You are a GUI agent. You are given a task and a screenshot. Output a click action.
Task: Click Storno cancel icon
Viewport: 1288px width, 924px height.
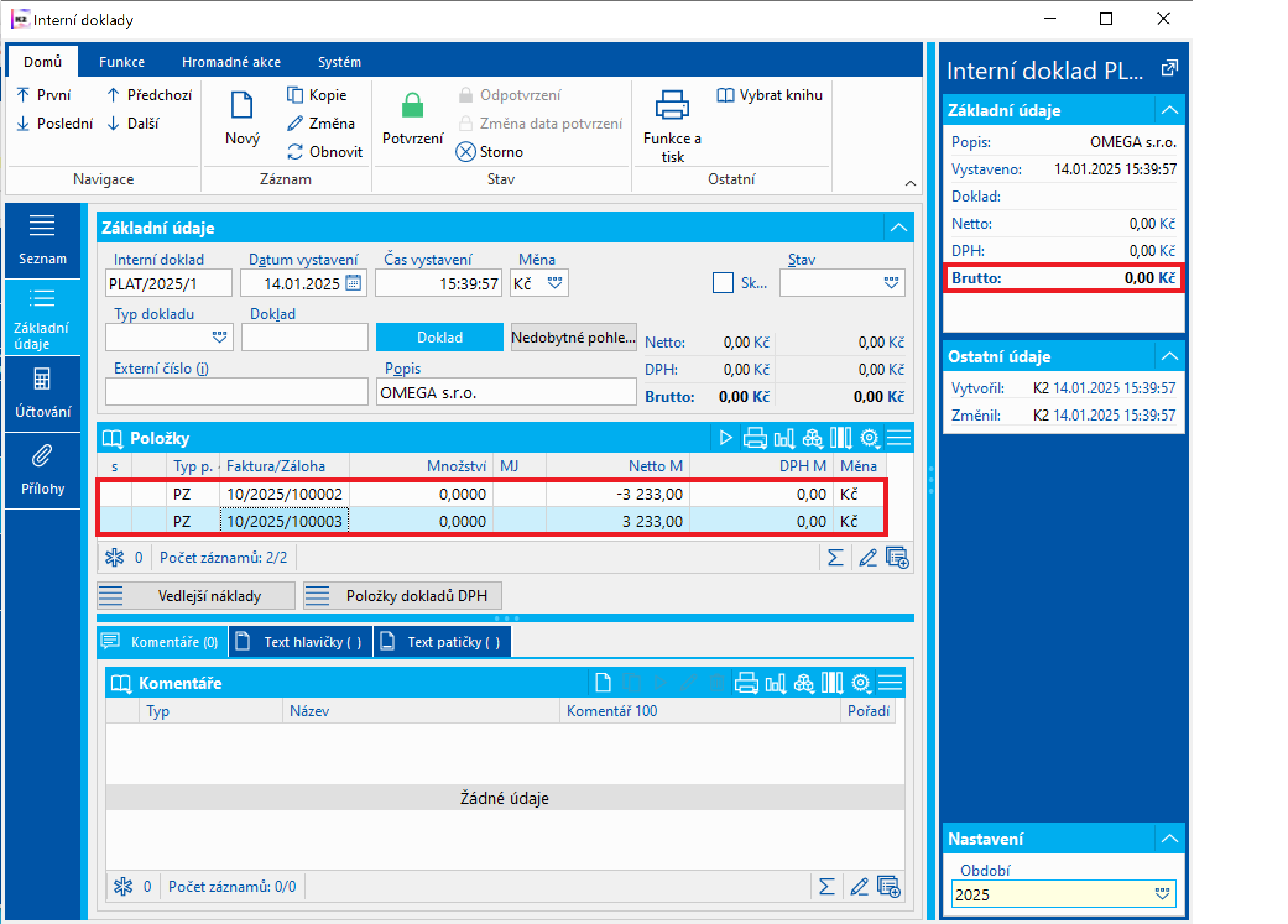(x=465, y=152)
